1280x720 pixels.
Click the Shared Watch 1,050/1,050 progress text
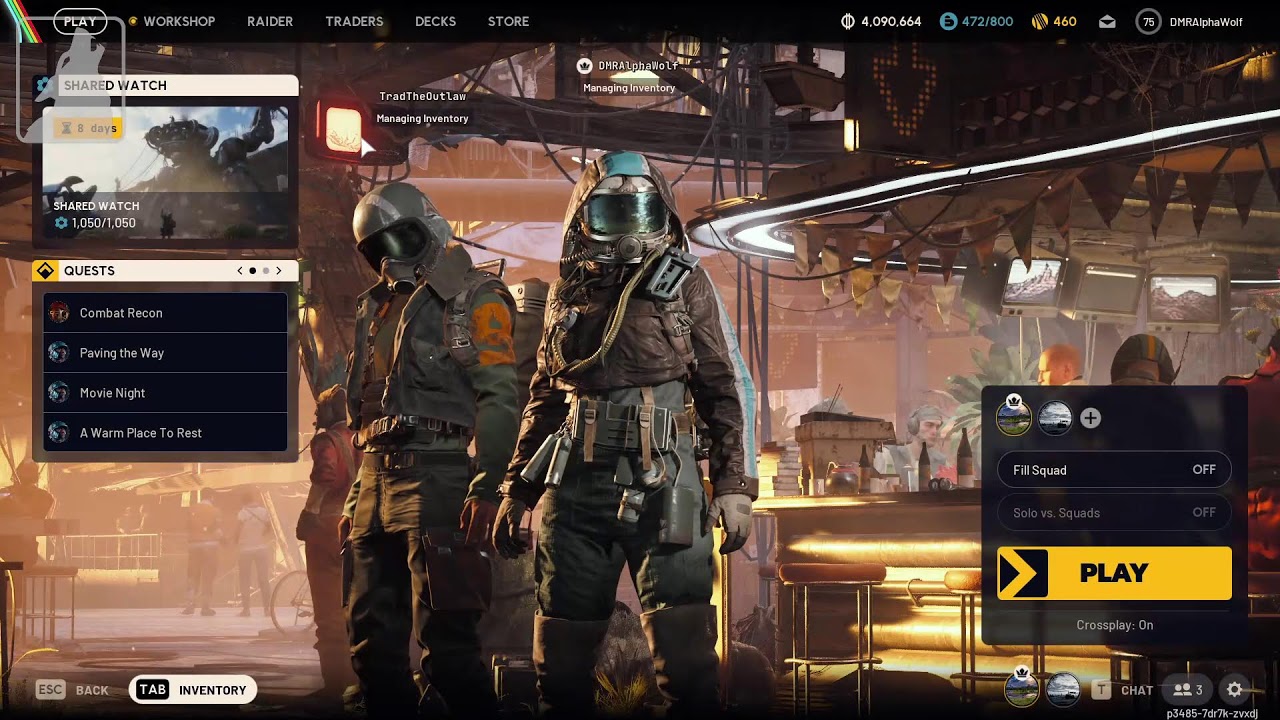point(103,223)
